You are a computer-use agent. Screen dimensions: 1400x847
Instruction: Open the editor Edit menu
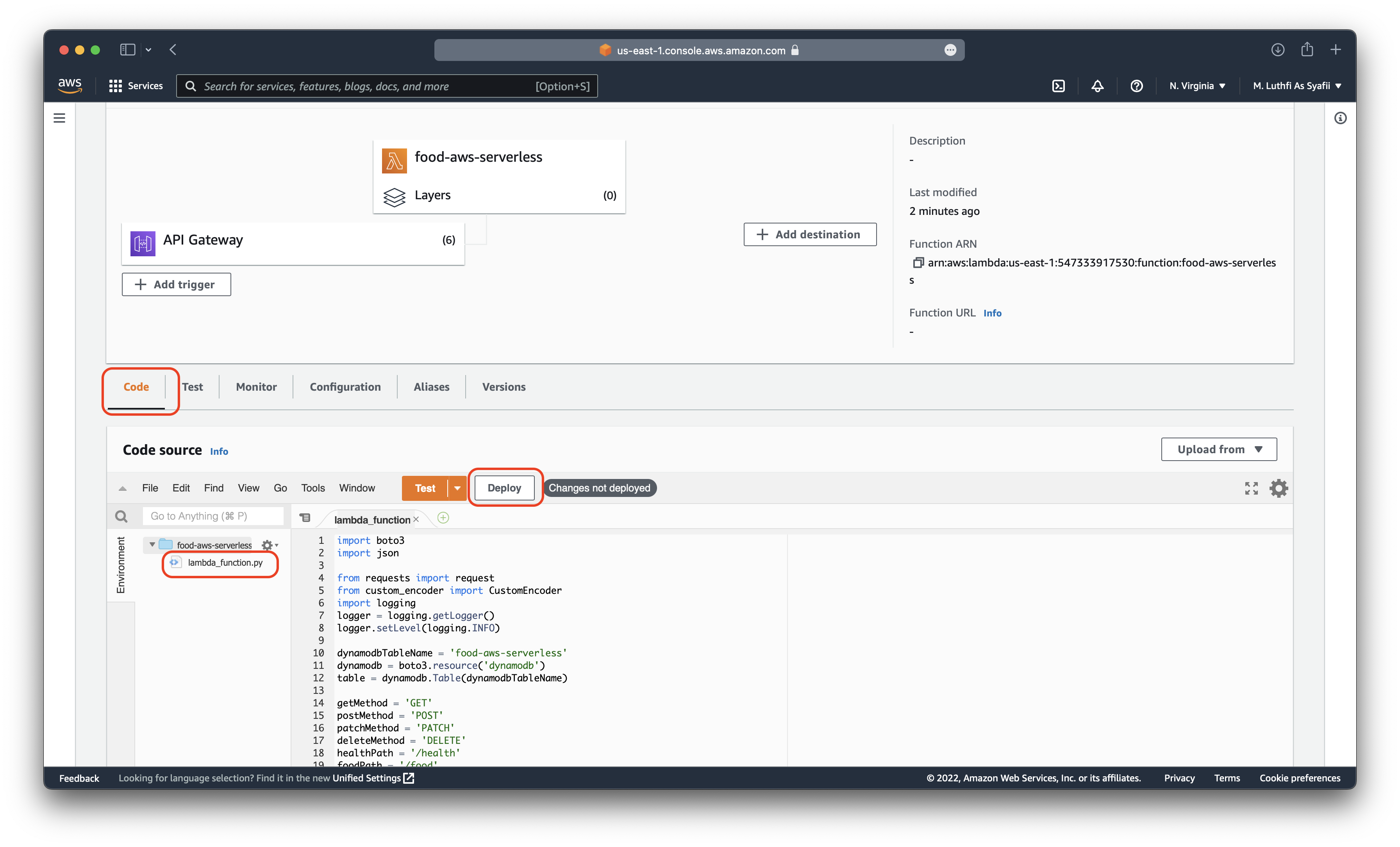coord(181,488)
